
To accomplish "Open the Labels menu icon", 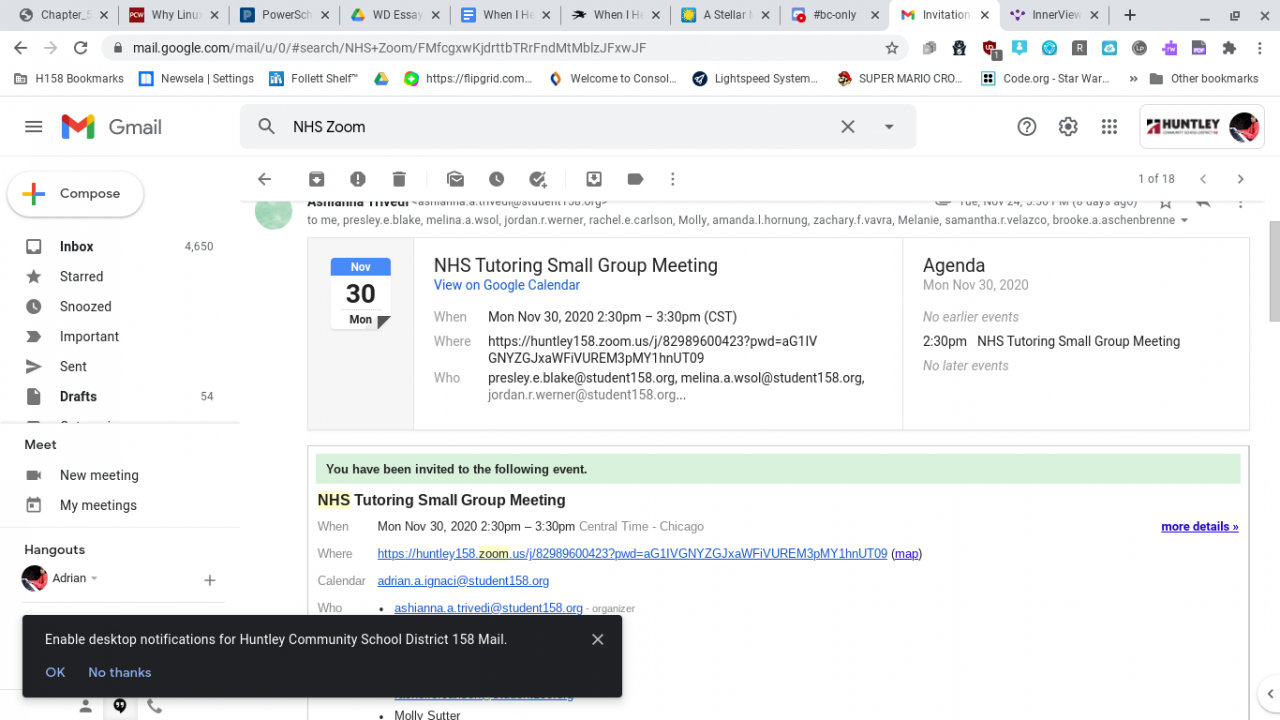I will pos(635,179).
